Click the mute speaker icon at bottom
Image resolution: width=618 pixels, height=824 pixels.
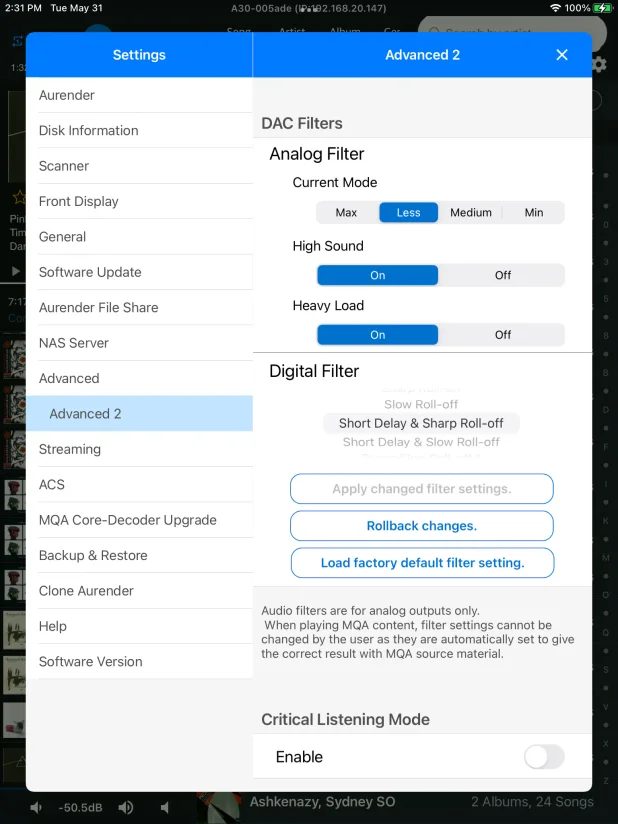click(164, 807)
